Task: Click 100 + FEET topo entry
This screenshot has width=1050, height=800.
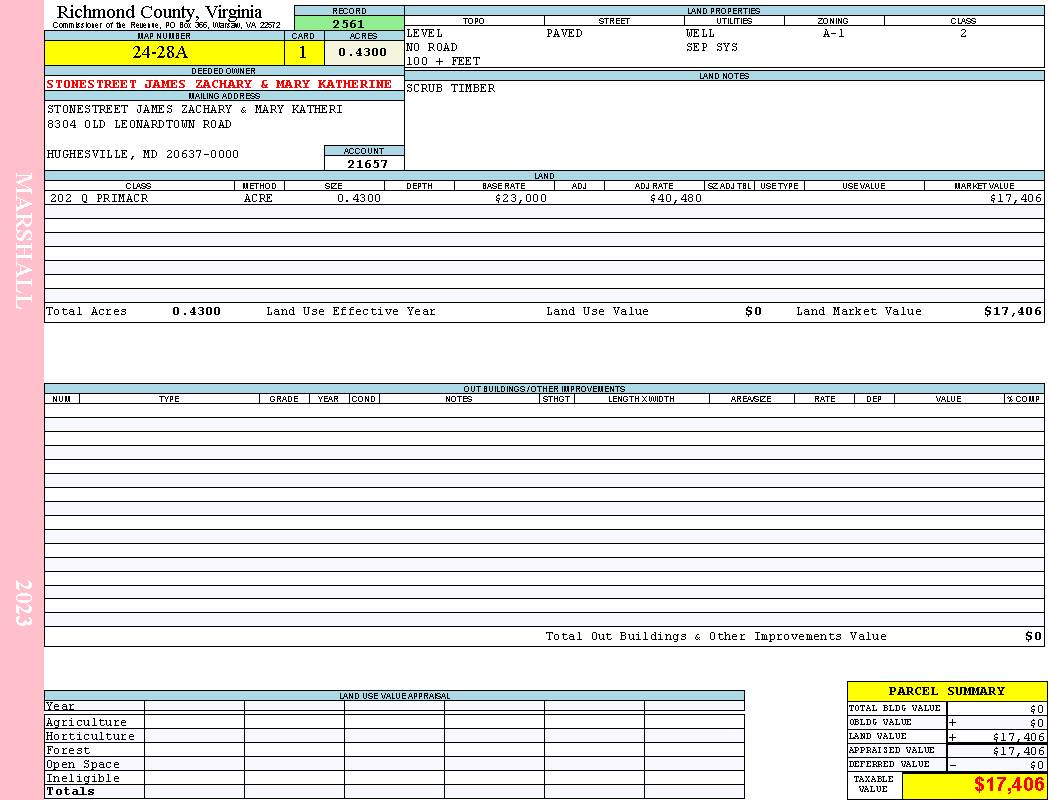Action: (x=443, y=62)
